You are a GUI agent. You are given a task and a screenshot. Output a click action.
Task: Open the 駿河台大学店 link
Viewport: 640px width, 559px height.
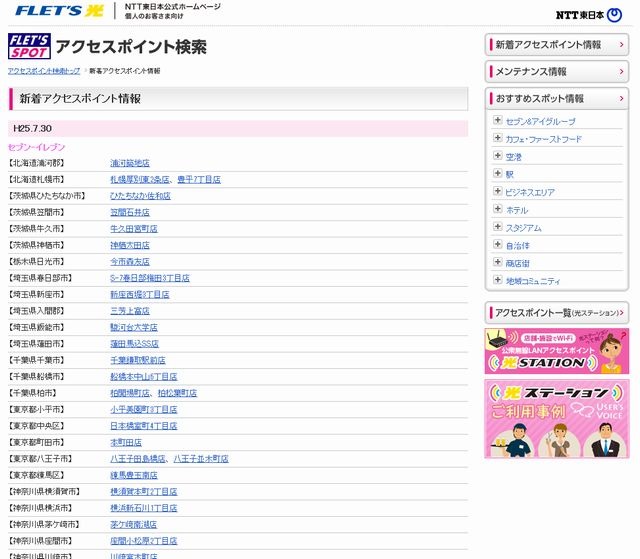tap(134, 328)
